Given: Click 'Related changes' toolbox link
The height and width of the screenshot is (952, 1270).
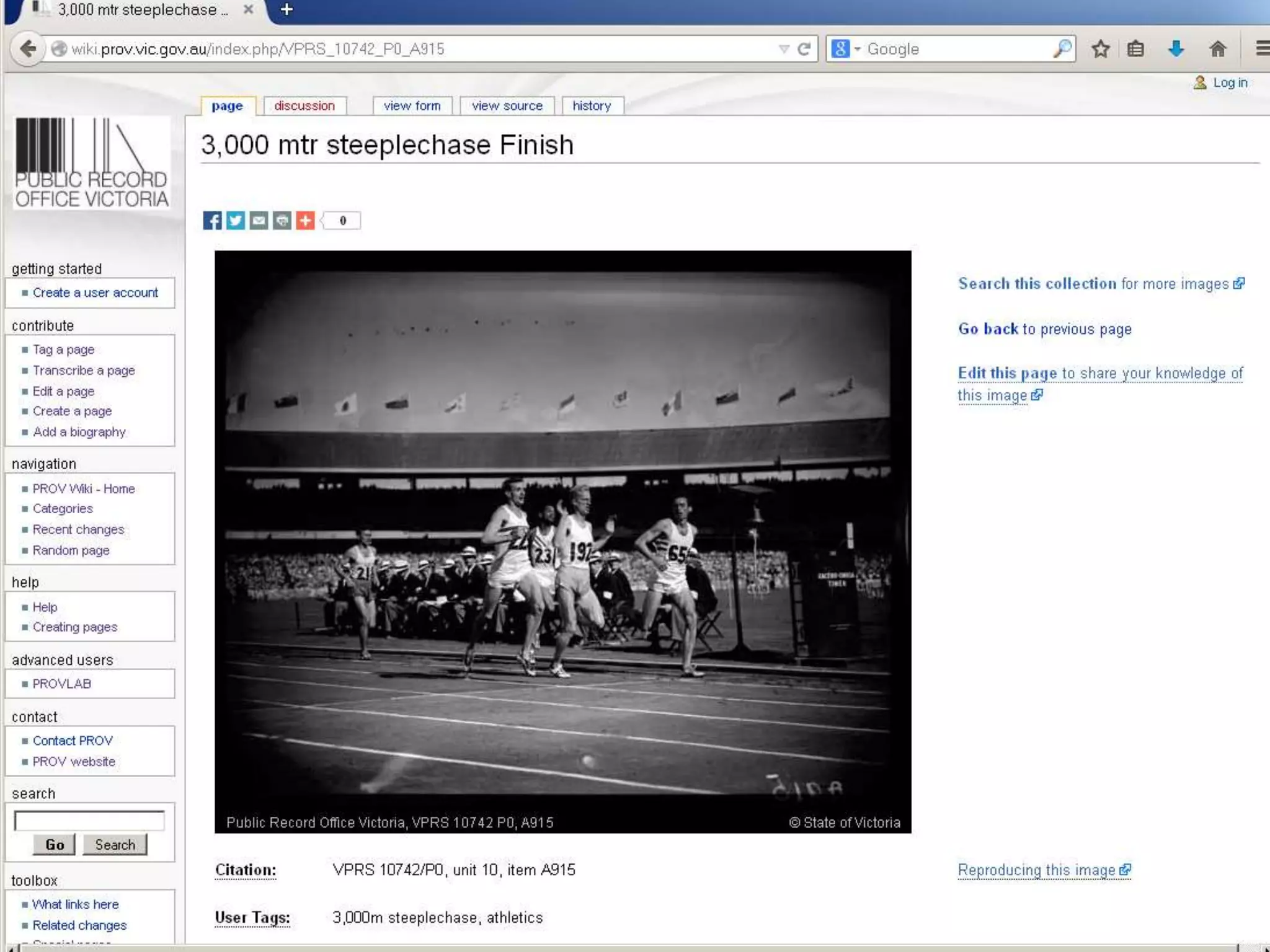Looking at the screenshot, I should [x=79, y=925].
